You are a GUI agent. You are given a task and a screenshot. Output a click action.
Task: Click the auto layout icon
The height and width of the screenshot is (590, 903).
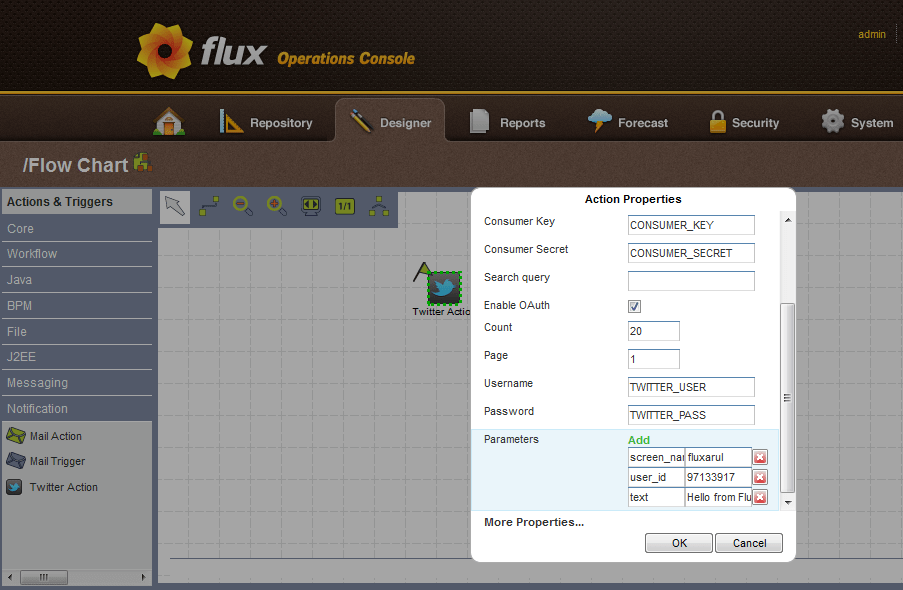(379, 206)
